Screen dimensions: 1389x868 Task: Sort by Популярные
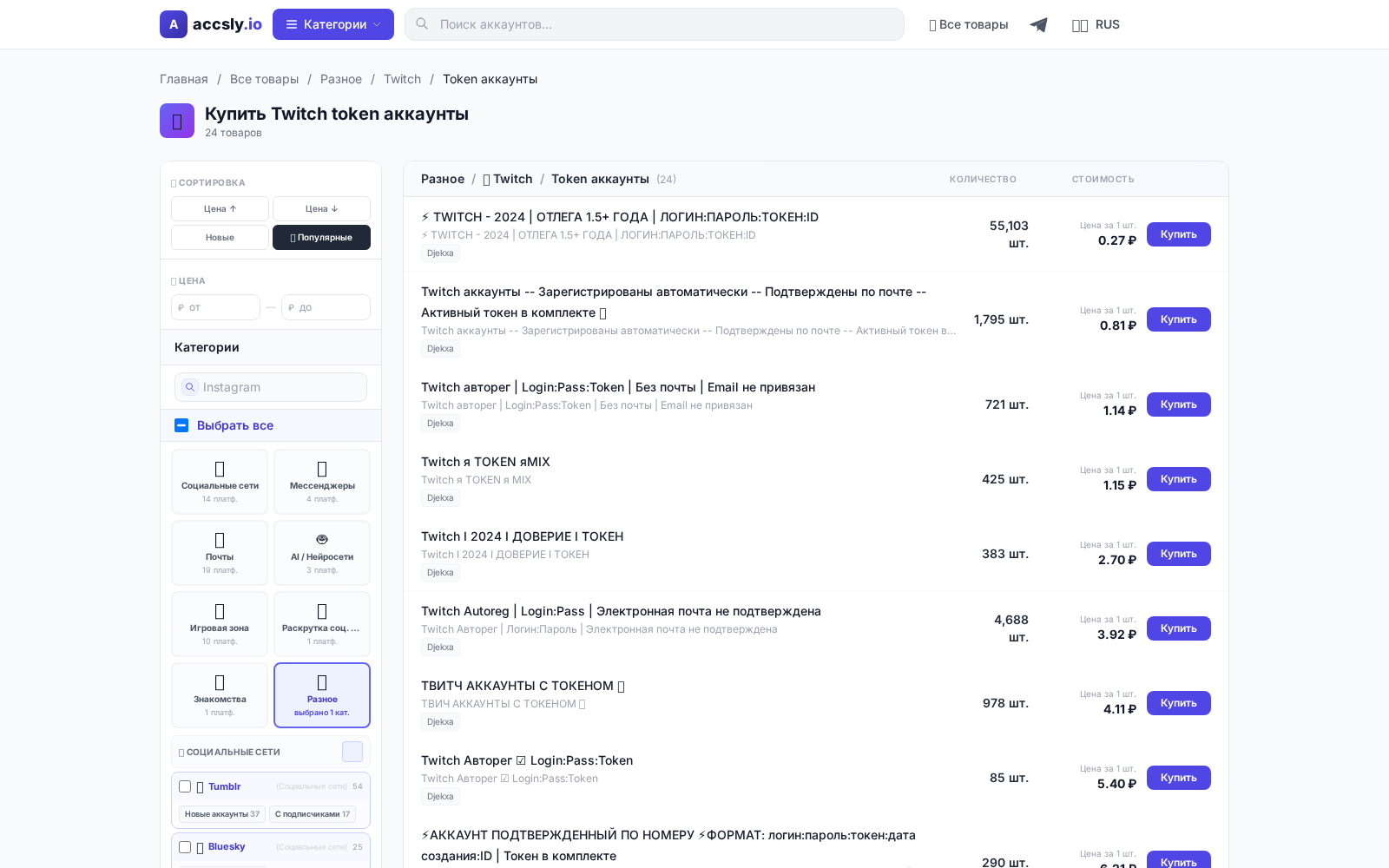321,237
